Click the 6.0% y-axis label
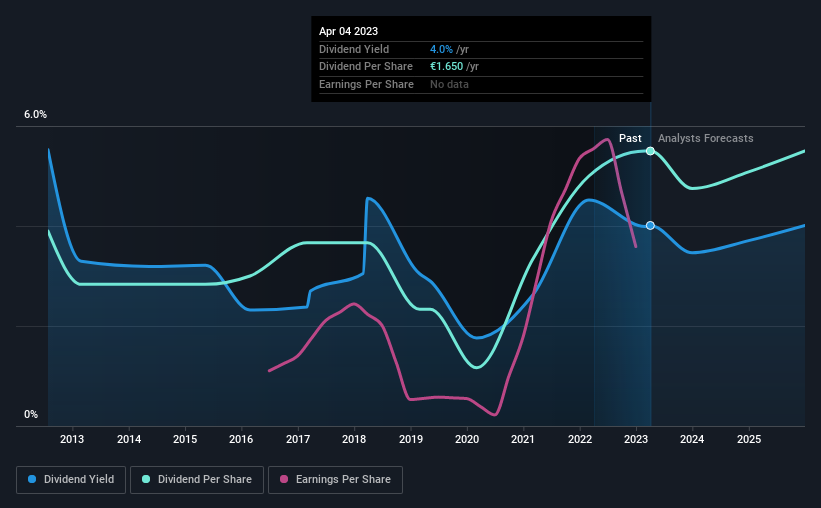The image size is (821, 508). [x=35, y=114]
